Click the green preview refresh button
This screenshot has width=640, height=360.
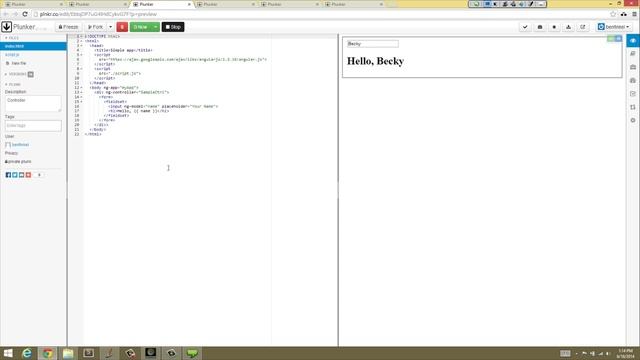click(x=611, y=38)
